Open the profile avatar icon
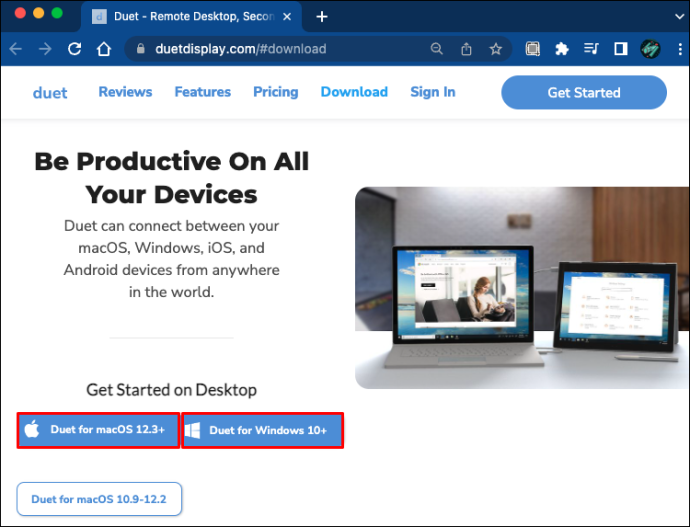 [x=650, y=49]
